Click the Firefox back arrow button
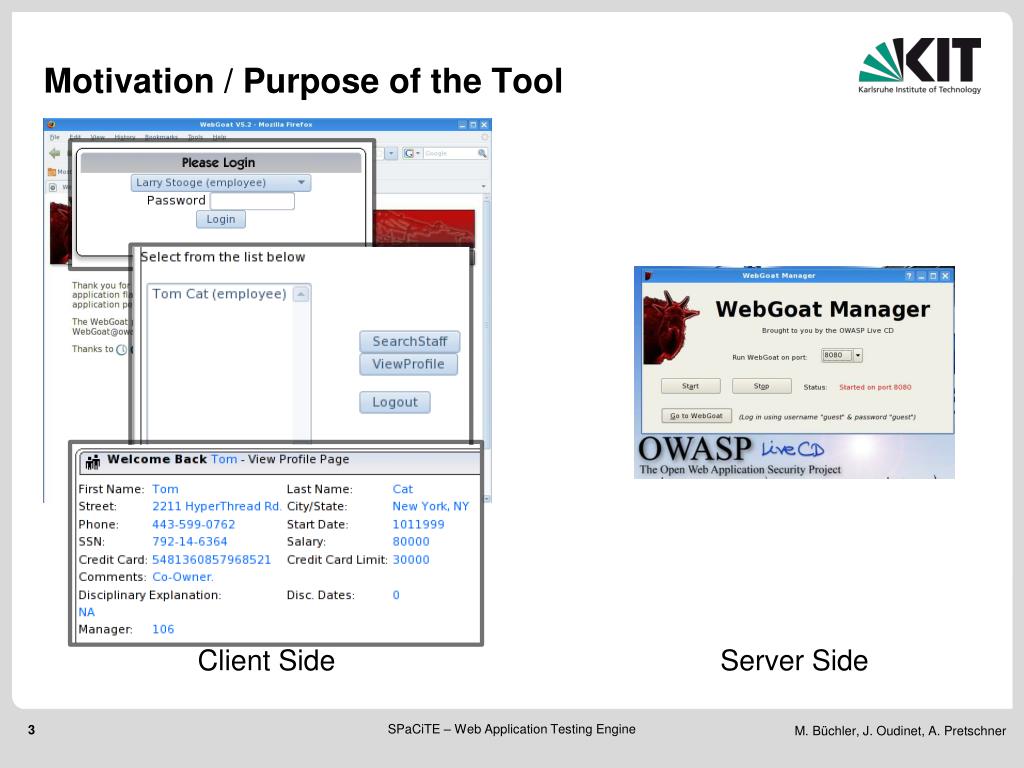The image size is (1024, 768). 54,153
